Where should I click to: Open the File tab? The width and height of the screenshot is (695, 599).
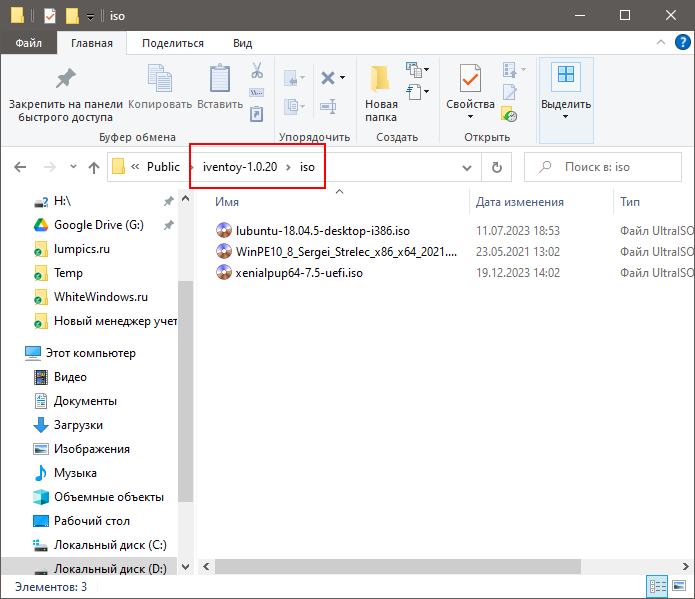[x=29, y=43]
